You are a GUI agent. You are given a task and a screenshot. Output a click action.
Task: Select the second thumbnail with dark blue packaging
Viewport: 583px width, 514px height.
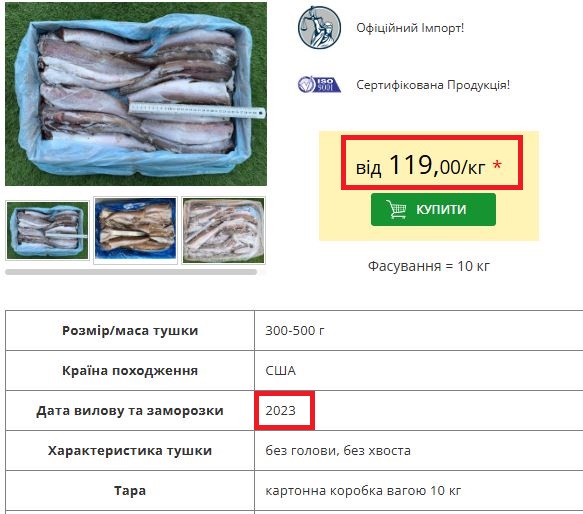(135, 230)
